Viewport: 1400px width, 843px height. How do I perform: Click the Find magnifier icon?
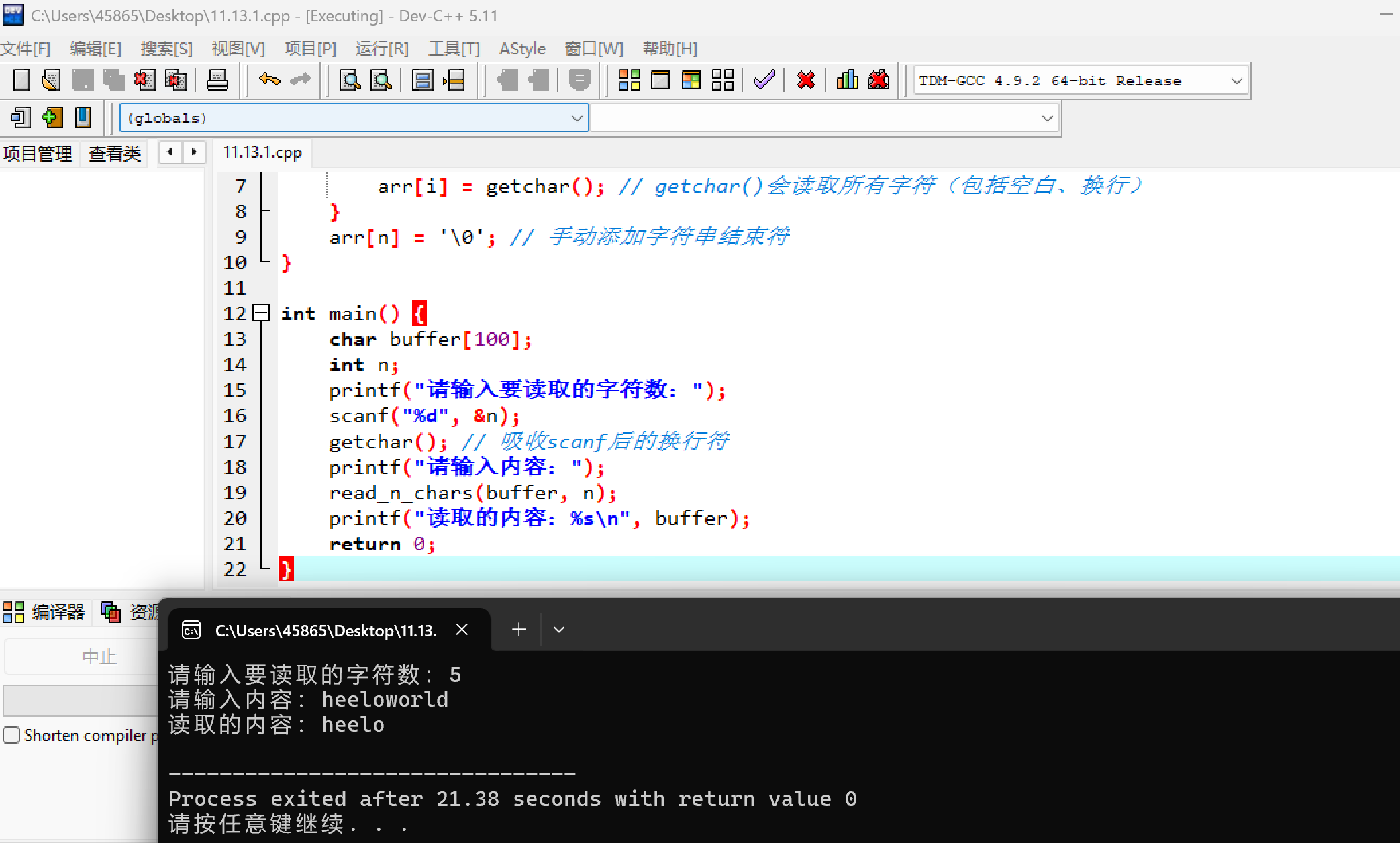350,81
